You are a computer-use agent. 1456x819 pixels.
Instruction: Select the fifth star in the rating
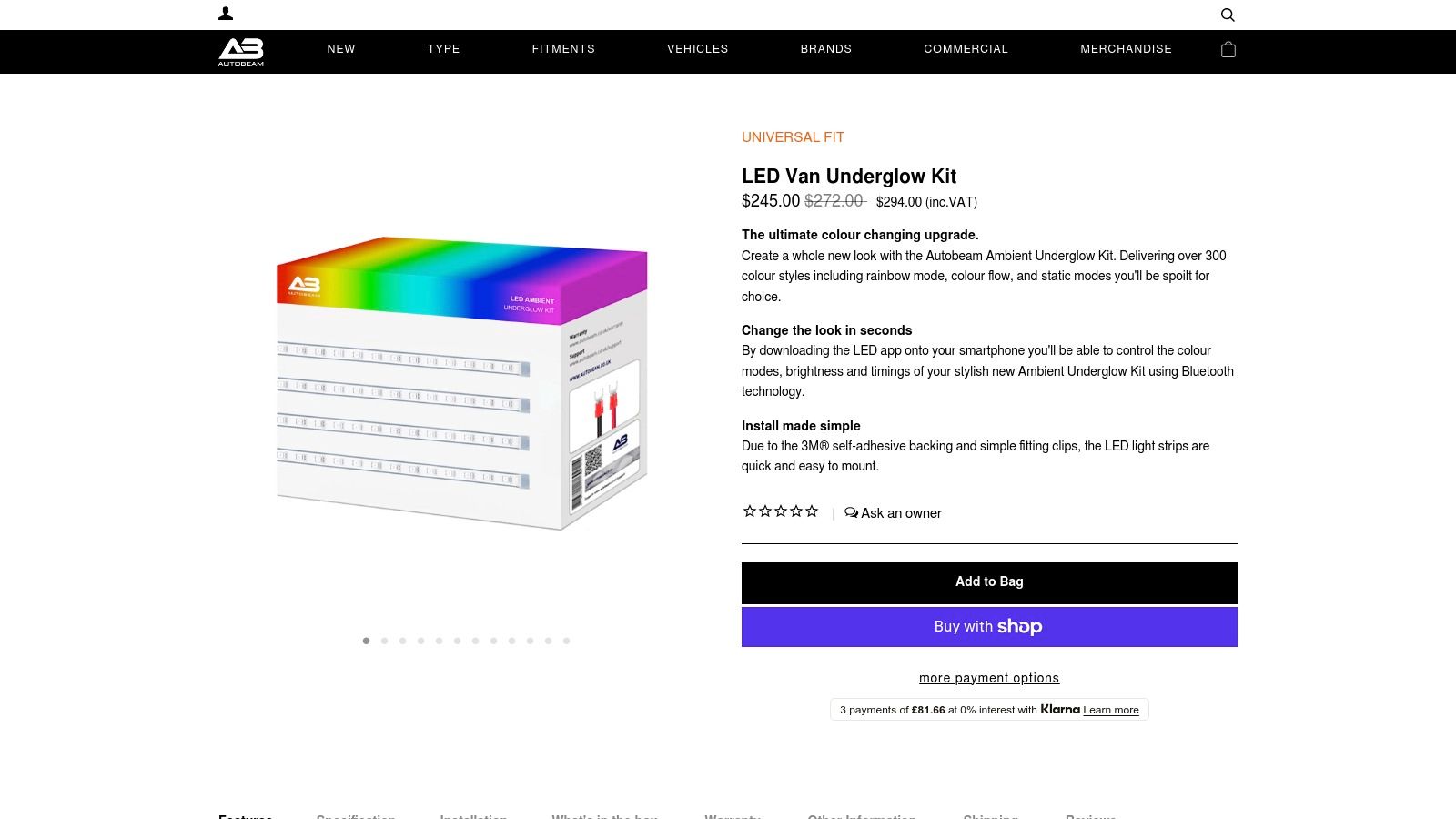[x=811, y=511]
